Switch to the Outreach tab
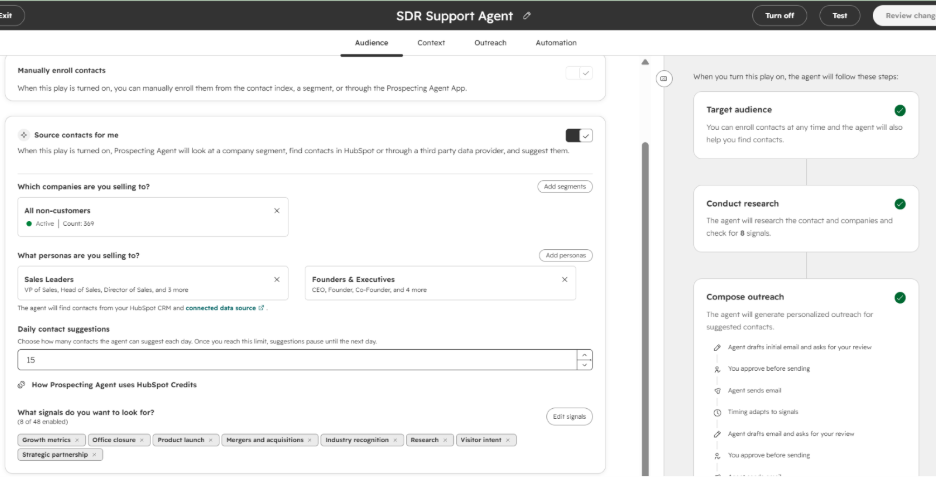 (490, 43)
